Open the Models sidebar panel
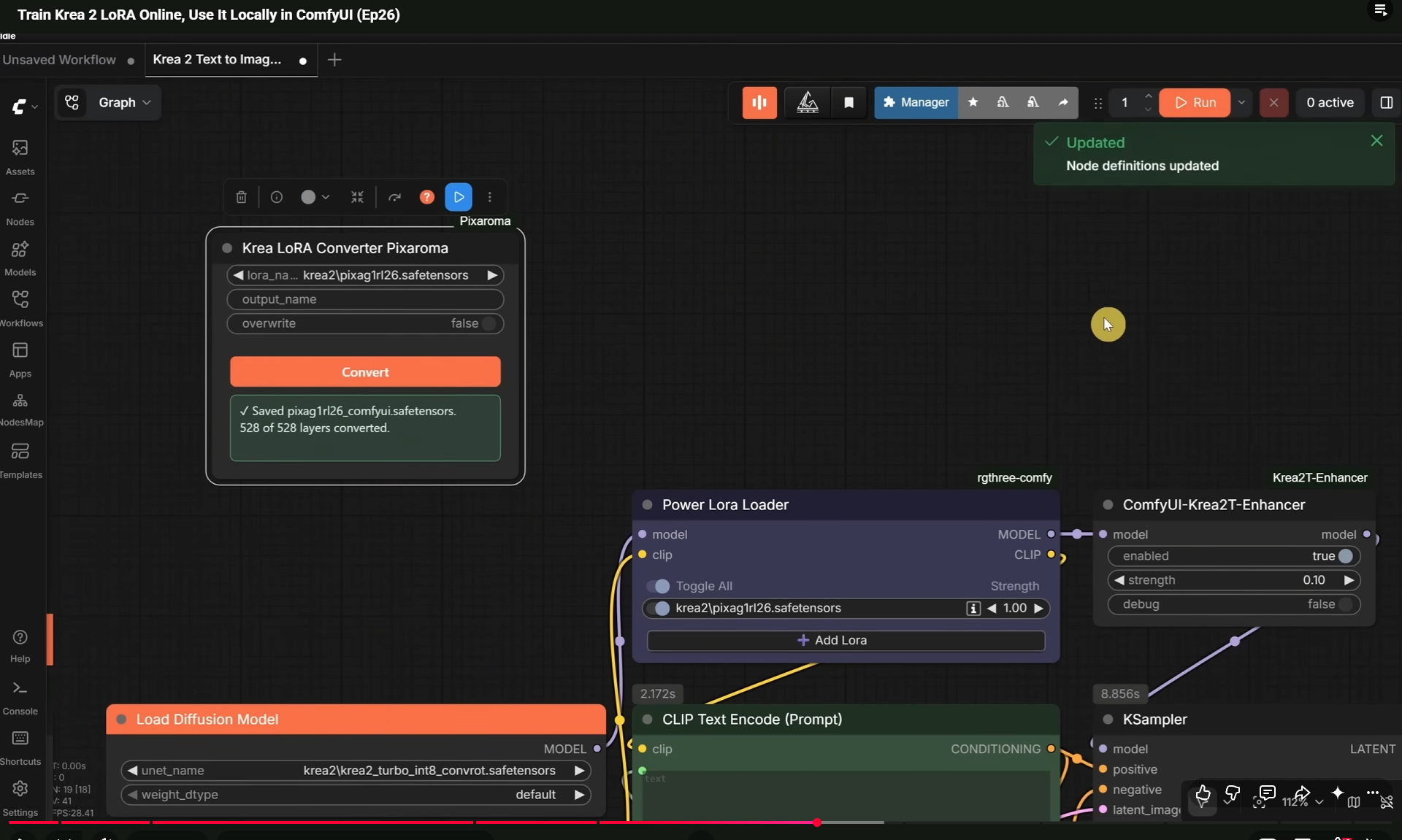Screen dimensions: 1402x840 click(x=20, y=258)
